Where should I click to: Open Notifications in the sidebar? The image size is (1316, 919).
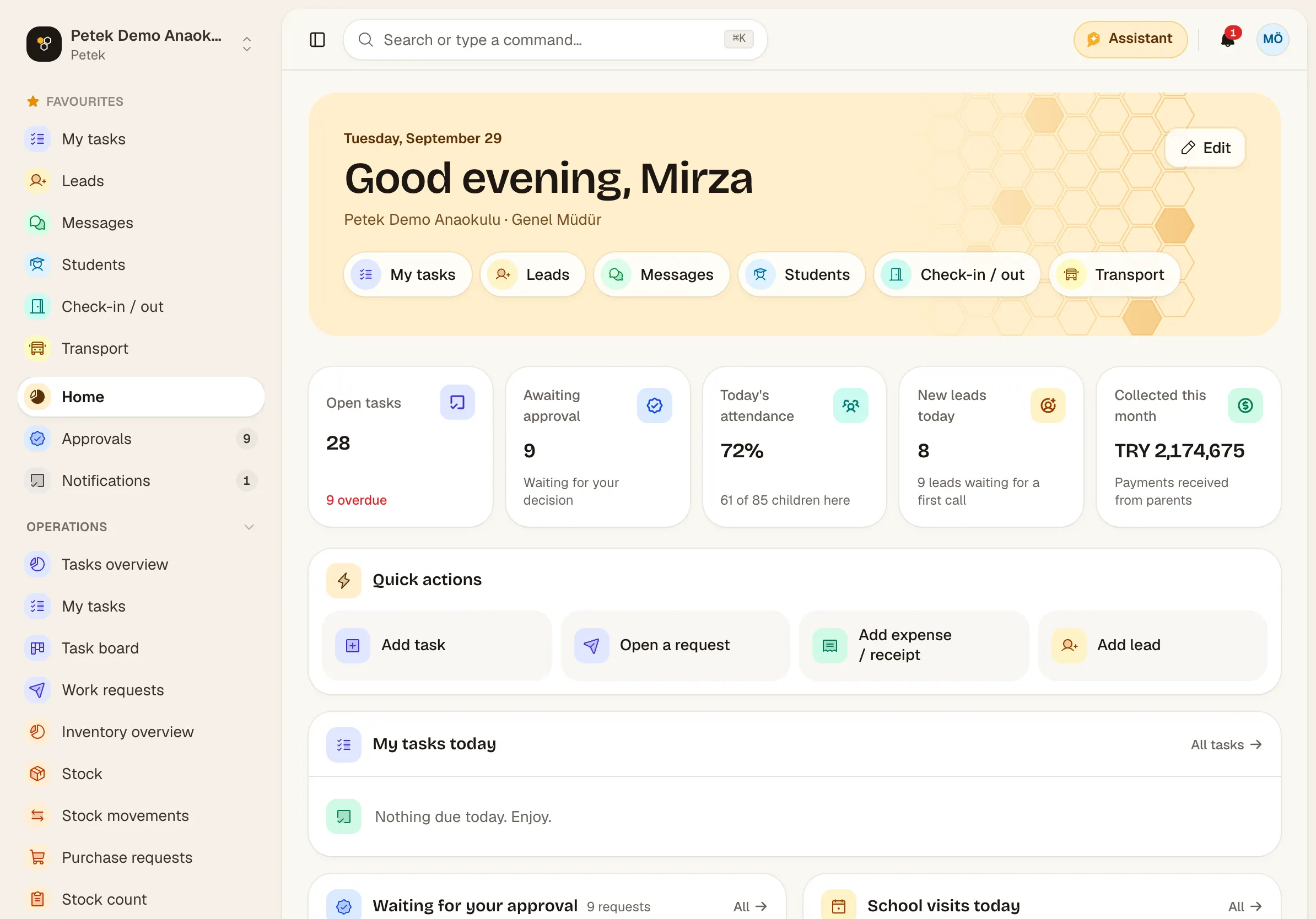point(141,480)
